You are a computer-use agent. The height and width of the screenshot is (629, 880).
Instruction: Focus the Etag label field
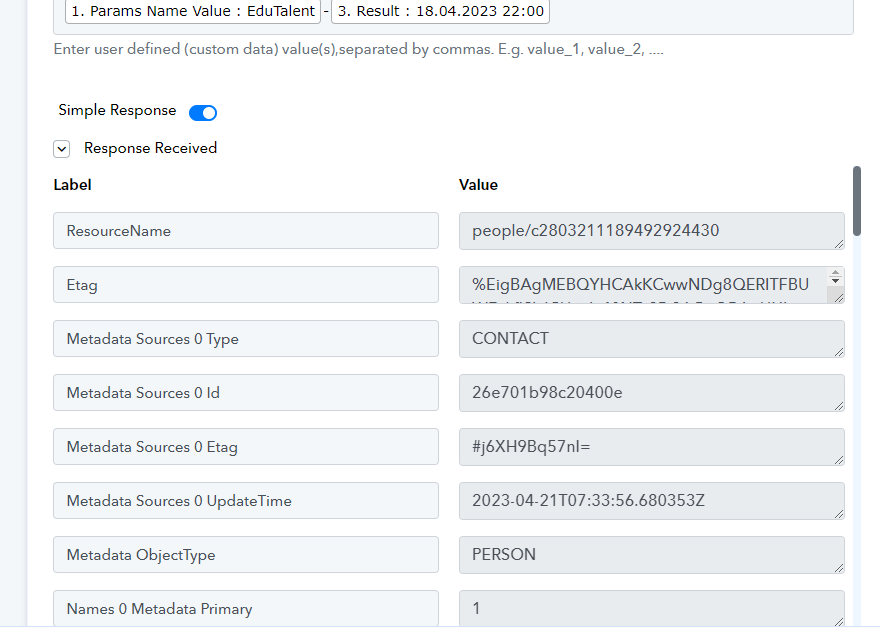[x=245, y=285]
